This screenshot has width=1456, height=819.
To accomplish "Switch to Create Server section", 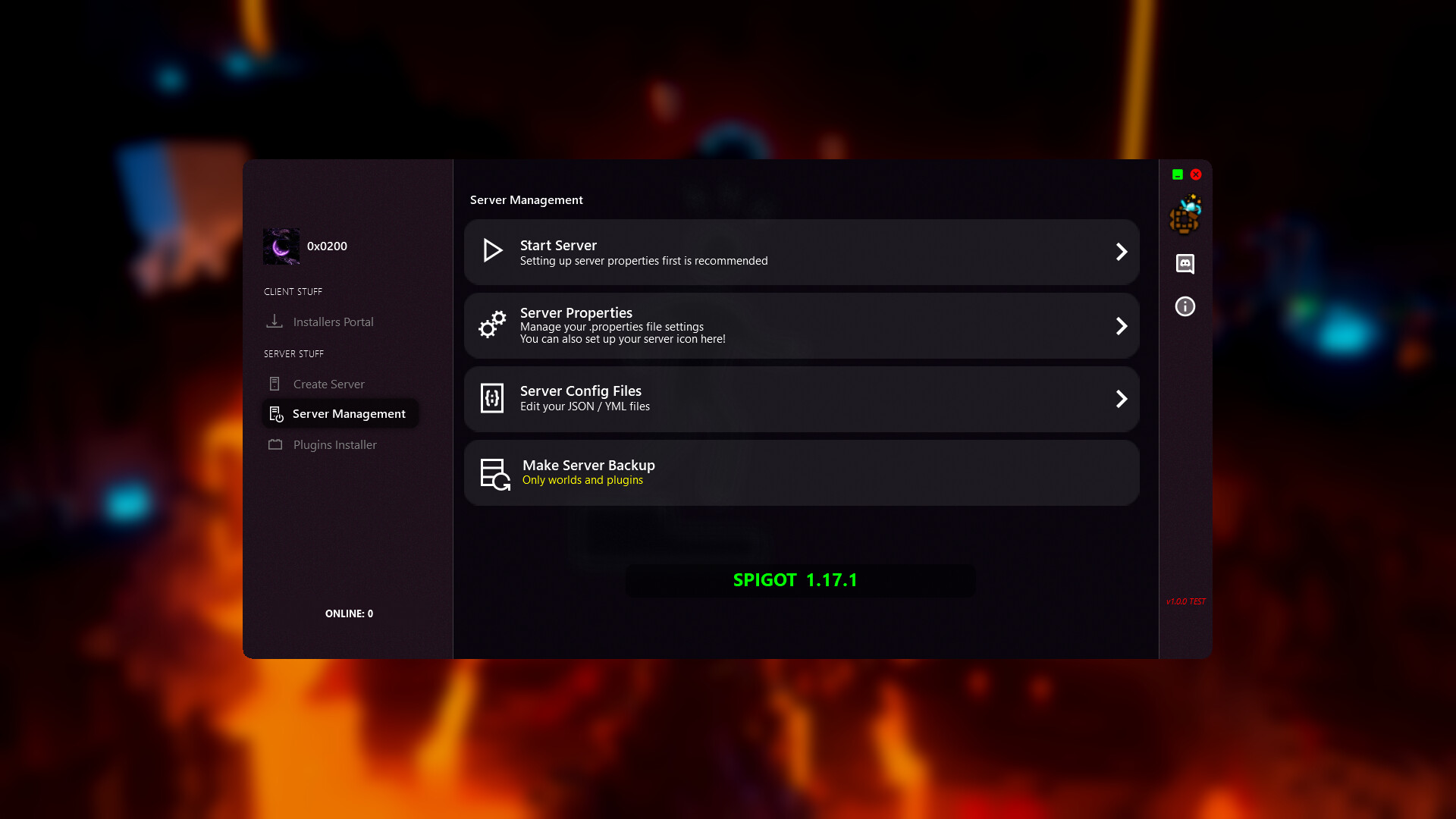I will [329, 383].
